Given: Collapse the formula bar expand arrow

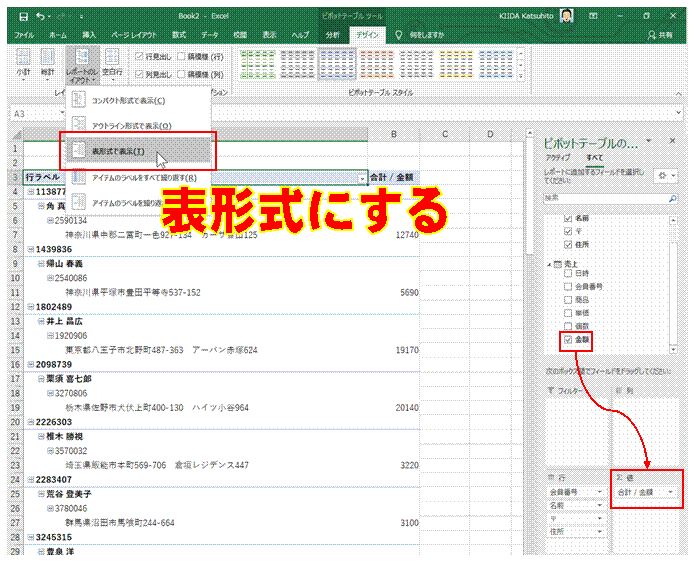Looking at the screenshot, I should tap(679, 113).
